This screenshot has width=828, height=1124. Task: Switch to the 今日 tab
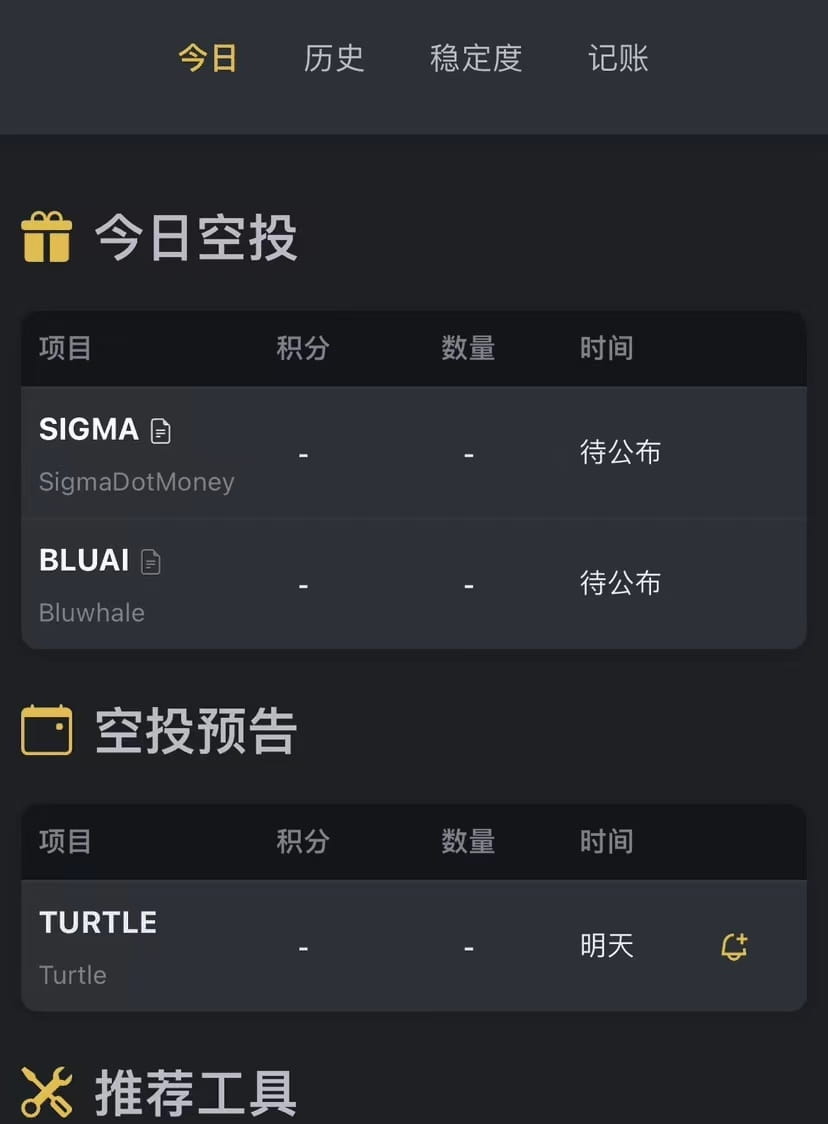(x=208, y=58)
